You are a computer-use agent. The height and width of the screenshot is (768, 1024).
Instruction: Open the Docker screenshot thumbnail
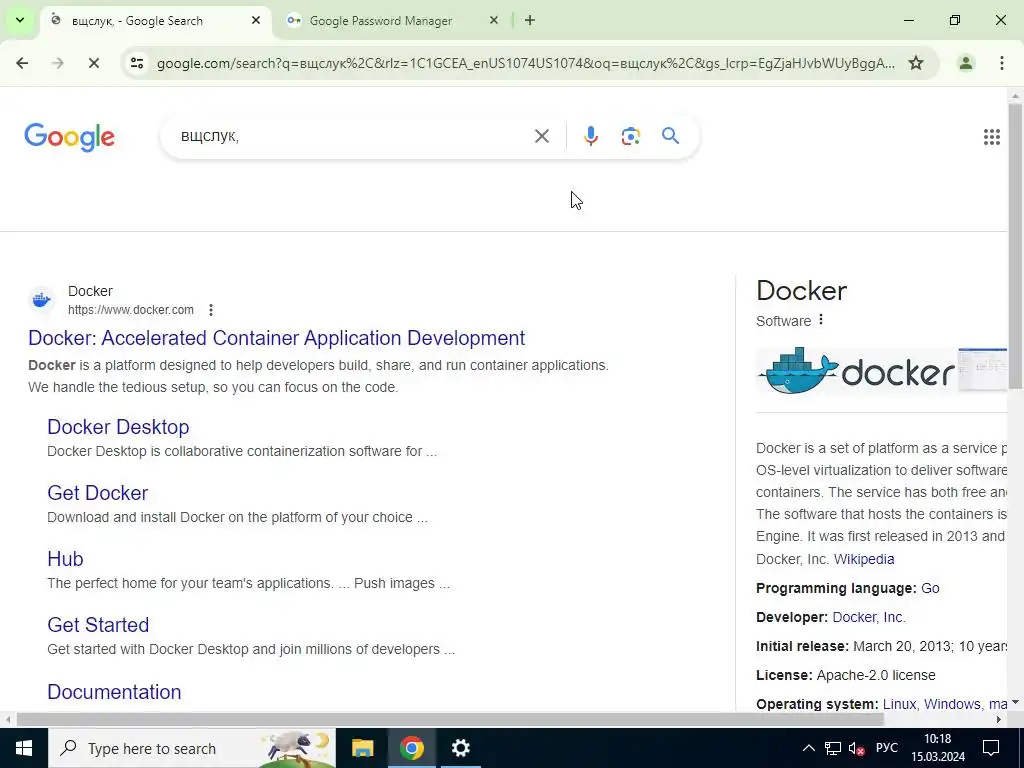tap(983, 370)
